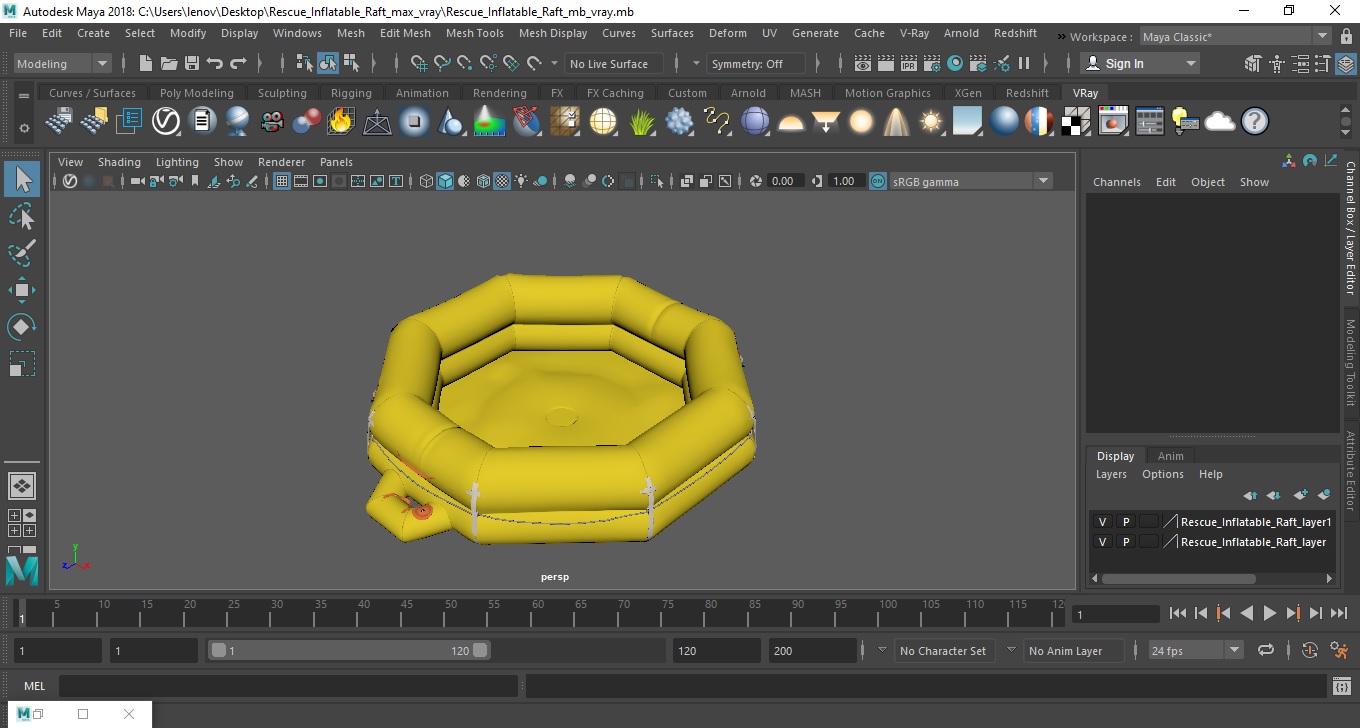This screenshot has height=728, width=1360.
Task: Open the Mesh Tools menu
Action: [474, 33]
